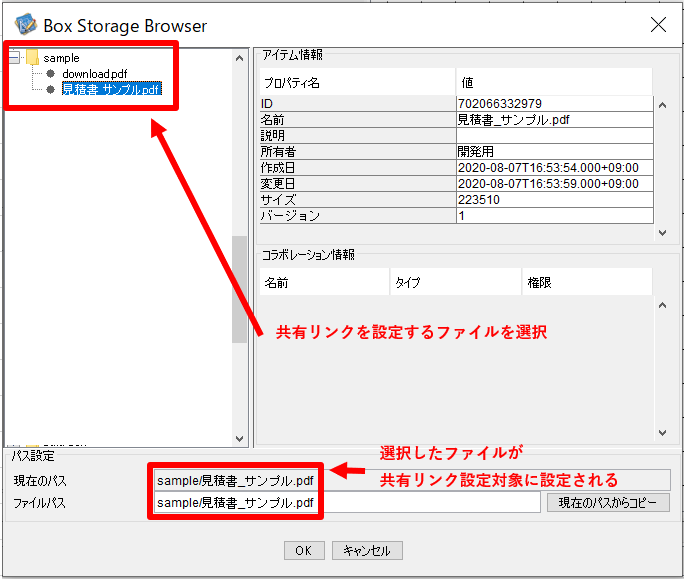This screenshot has height=579, width=684.
Task: Select the 作成日 value 2020-08-07T16:53:54
Action: [x=554, y=168]
